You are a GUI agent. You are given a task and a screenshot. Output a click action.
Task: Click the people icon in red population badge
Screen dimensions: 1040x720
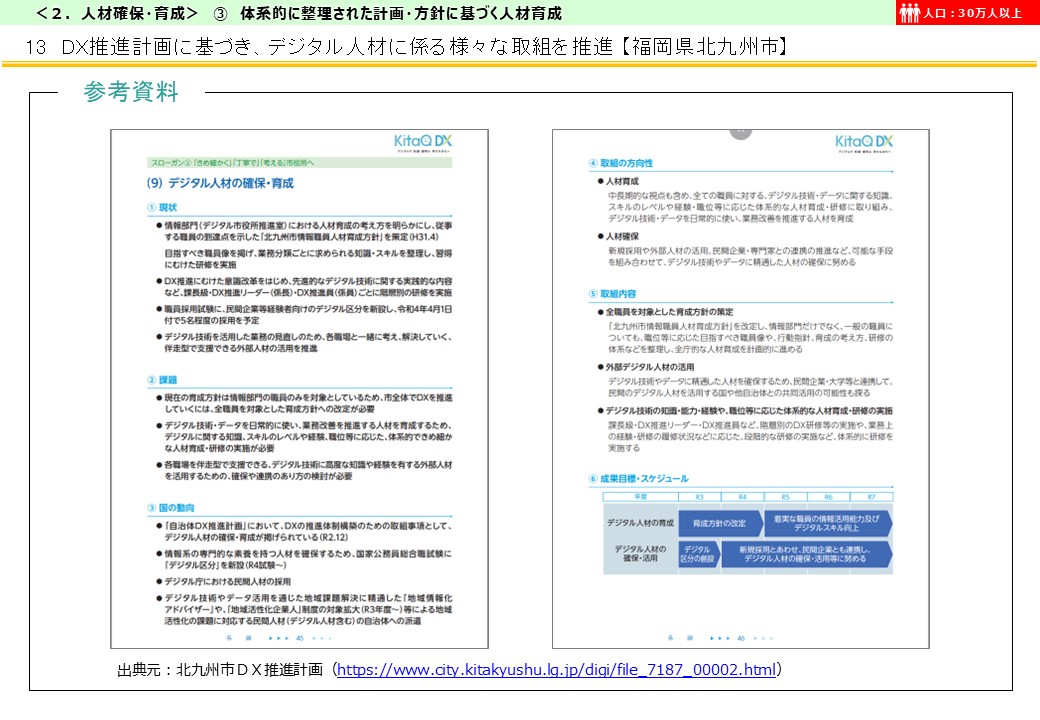909,13
